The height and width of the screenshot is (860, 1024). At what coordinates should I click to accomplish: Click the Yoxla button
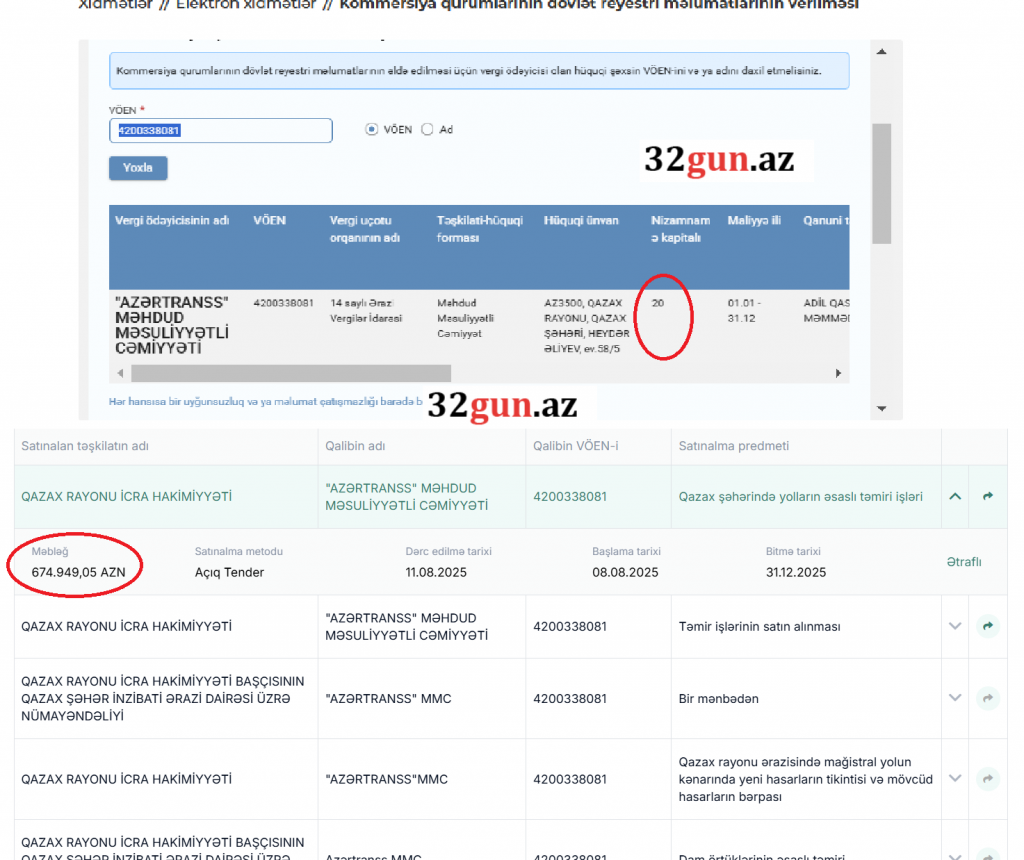click(138, 168)
